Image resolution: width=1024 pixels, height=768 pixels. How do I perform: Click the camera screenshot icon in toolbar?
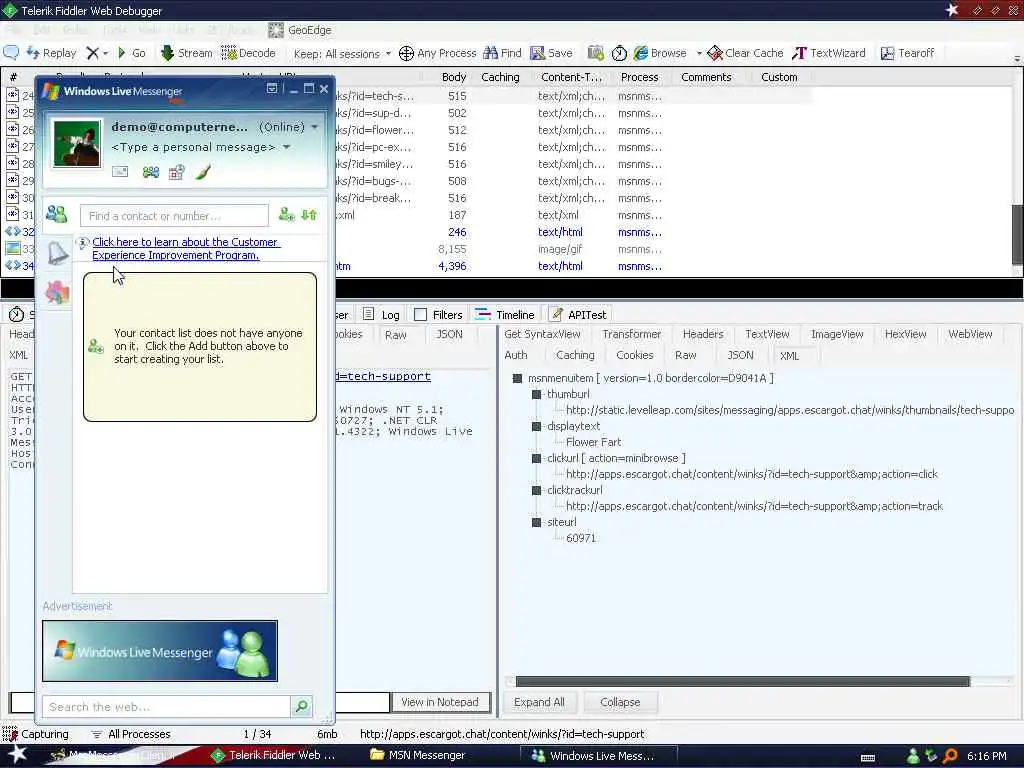point(595,53)
